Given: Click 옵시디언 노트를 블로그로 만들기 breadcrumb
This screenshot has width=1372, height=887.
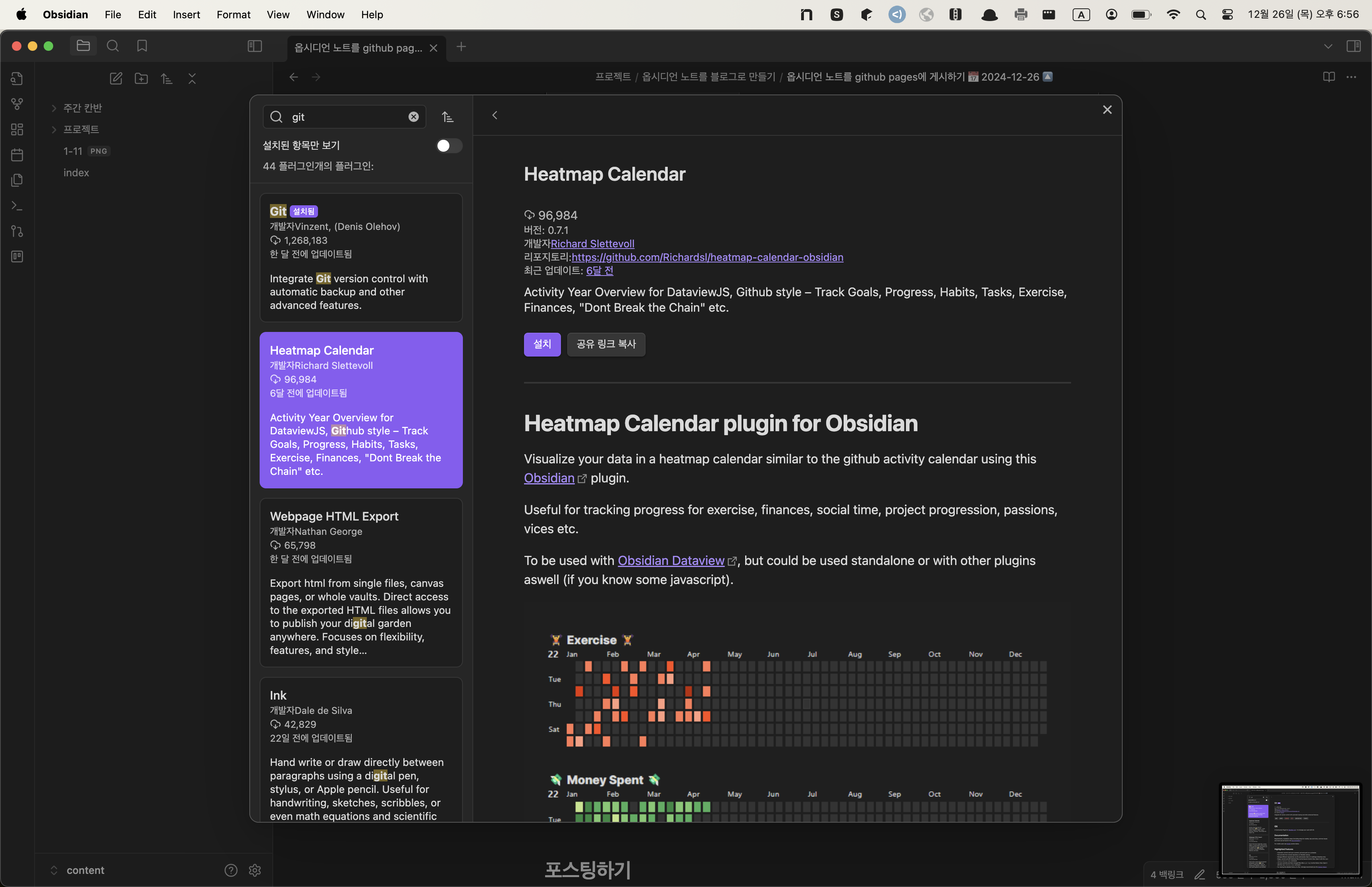Looking at the screenshot, I should pos(708,77).
